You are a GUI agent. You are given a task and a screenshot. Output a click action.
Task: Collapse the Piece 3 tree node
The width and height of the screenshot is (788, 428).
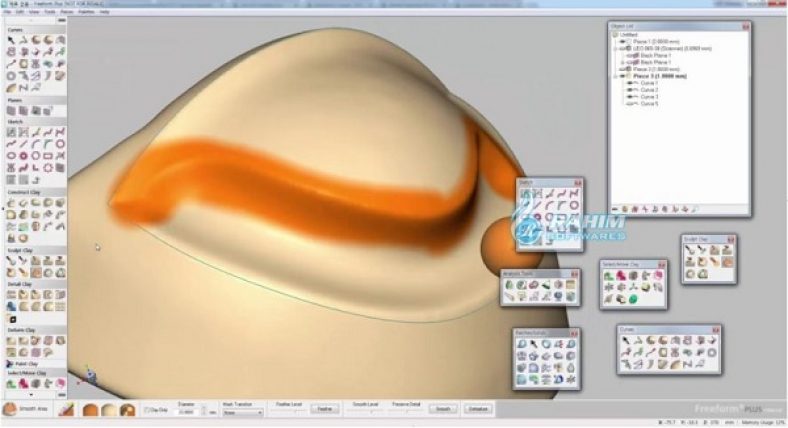616,76
